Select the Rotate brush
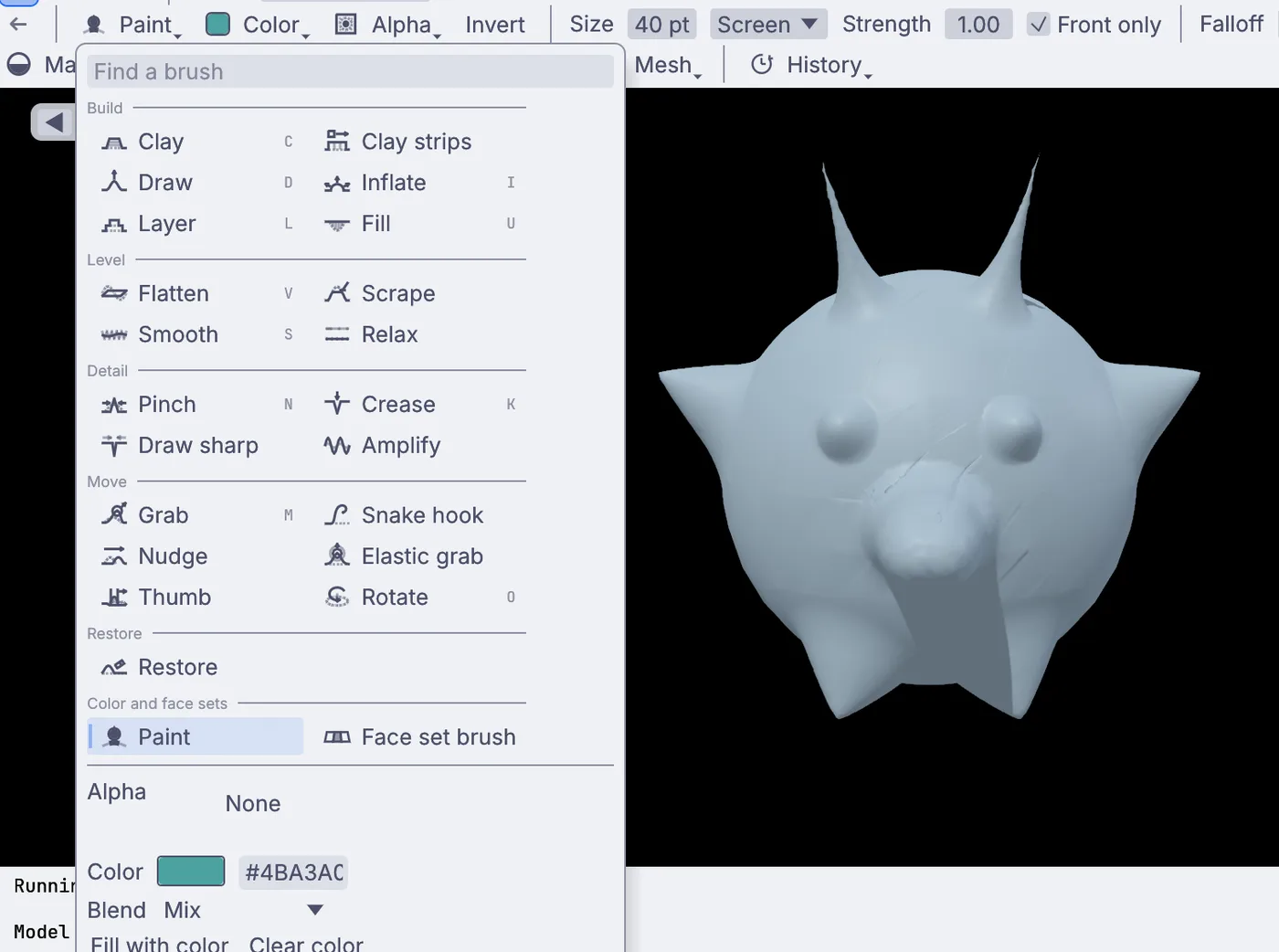1279x952 pixels. tap(418, 598)
